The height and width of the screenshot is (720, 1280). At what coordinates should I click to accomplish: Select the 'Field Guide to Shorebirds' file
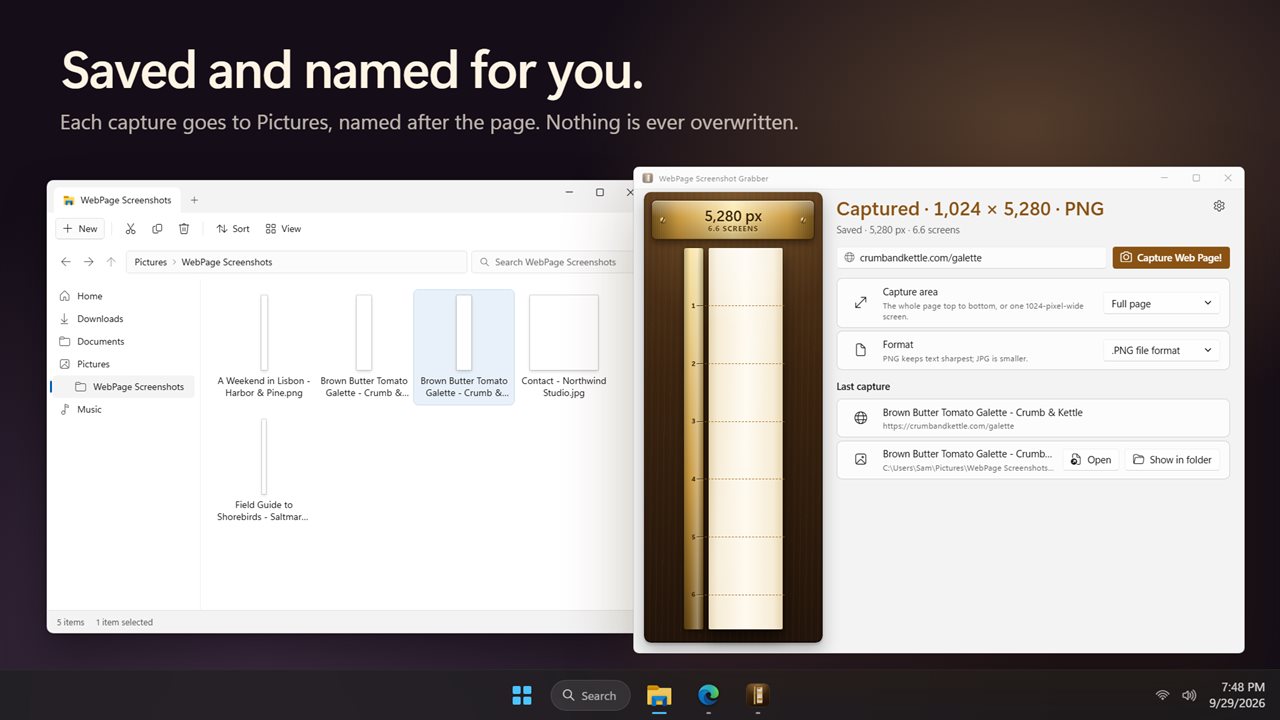[x=264, y=470]
